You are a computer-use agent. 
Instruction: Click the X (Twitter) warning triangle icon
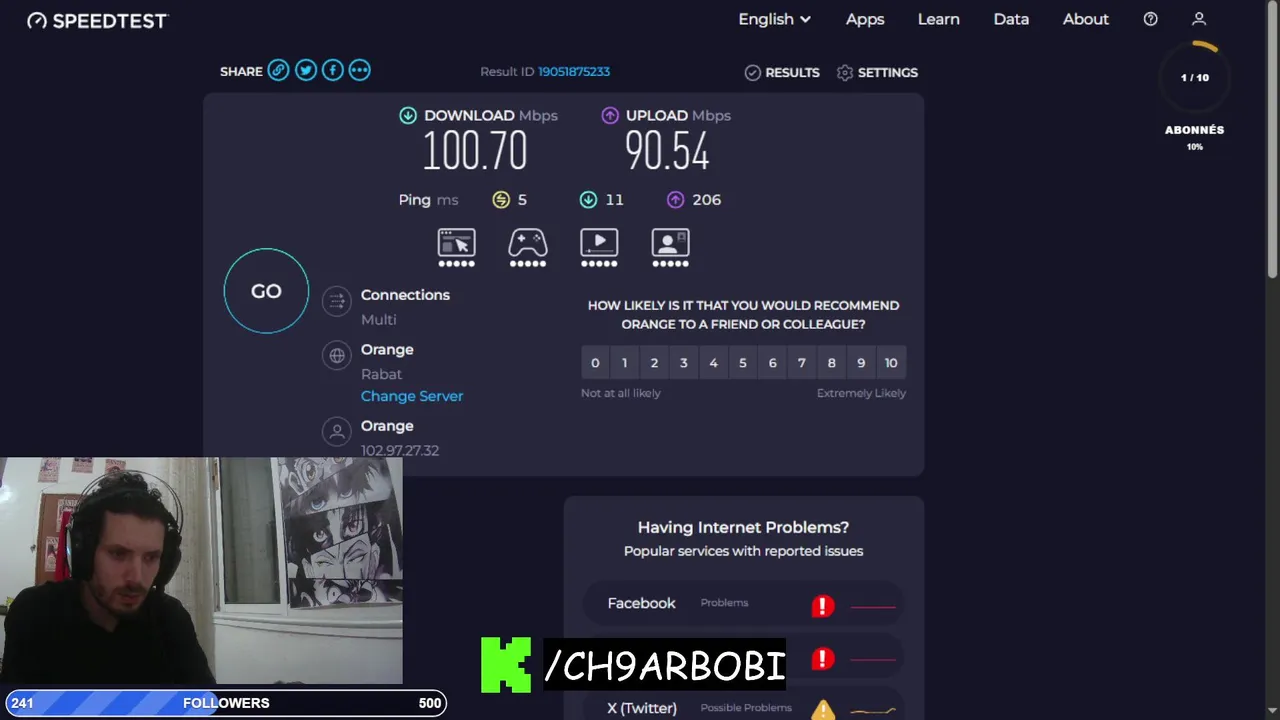[x=822, y=710]
